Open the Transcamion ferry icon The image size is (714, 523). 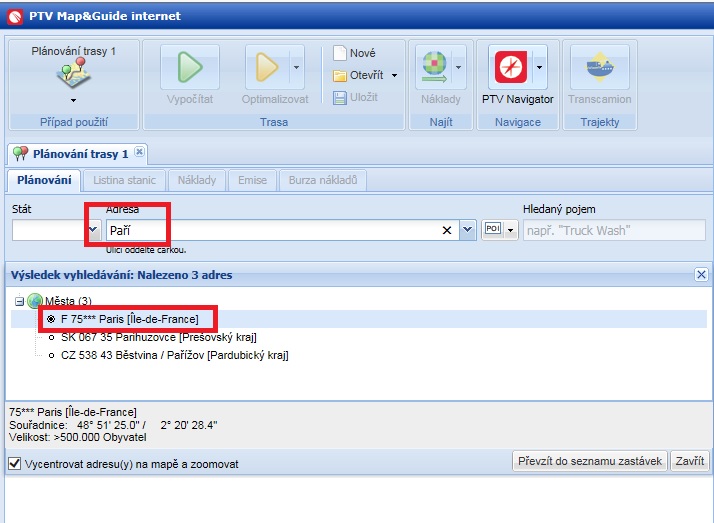(600, 67)
